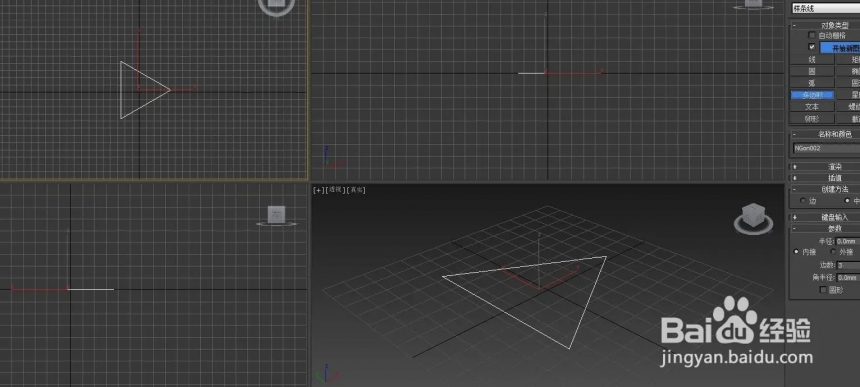Uncheck the box beside 开始新图形
This screenshot has width=860, height=387.
[x=812, y=47]
